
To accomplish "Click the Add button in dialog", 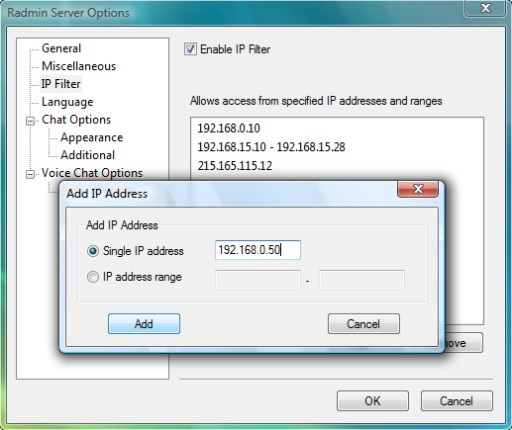I will (144, 323).
